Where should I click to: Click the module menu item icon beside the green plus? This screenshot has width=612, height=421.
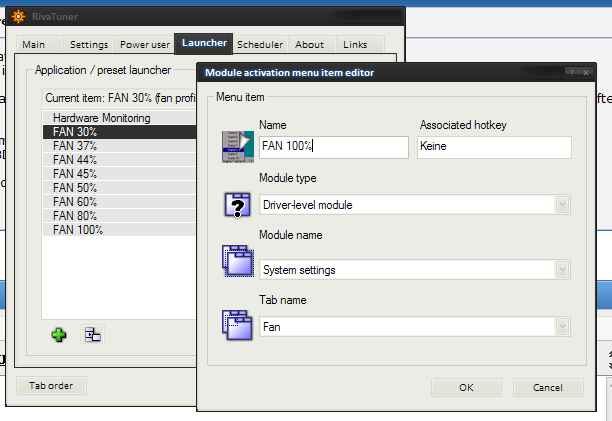tap(93, 335)
